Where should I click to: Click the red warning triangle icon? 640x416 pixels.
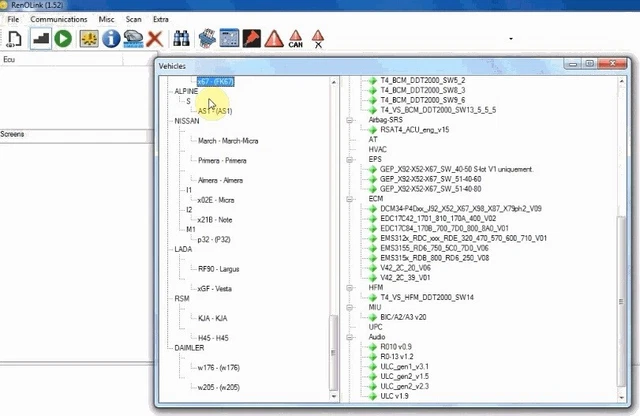tap(274, 39)
